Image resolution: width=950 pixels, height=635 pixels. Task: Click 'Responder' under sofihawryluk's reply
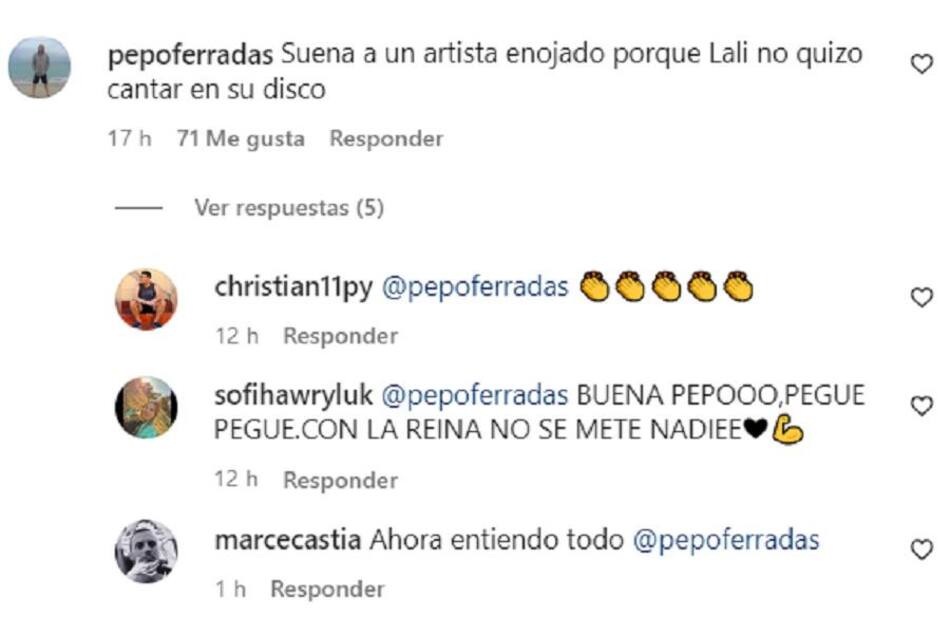point(340,480)
